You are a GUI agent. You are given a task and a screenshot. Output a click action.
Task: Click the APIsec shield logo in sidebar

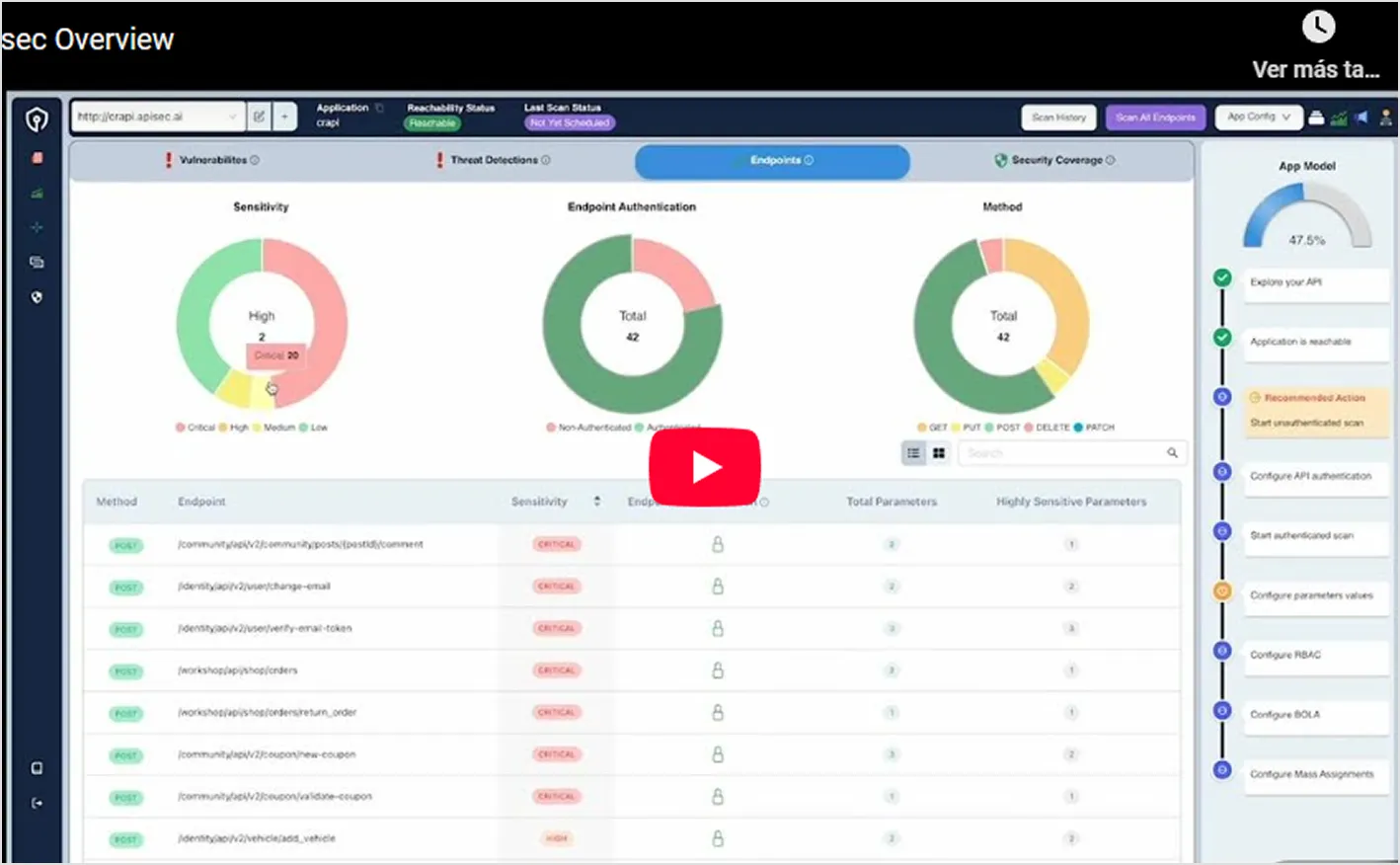[37, 119]
